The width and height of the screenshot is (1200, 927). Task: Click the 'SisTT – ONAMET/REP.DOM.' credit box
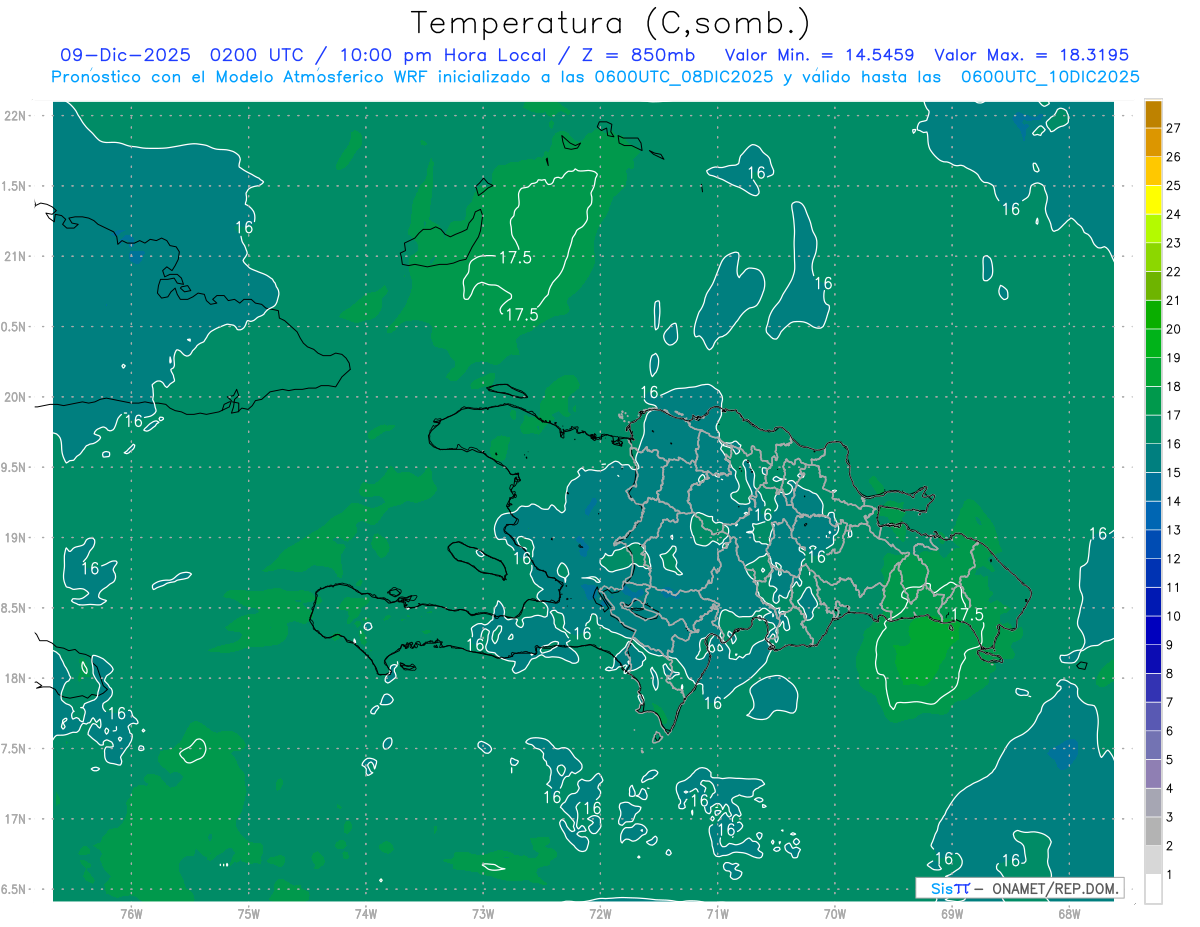coord(1019,888)
